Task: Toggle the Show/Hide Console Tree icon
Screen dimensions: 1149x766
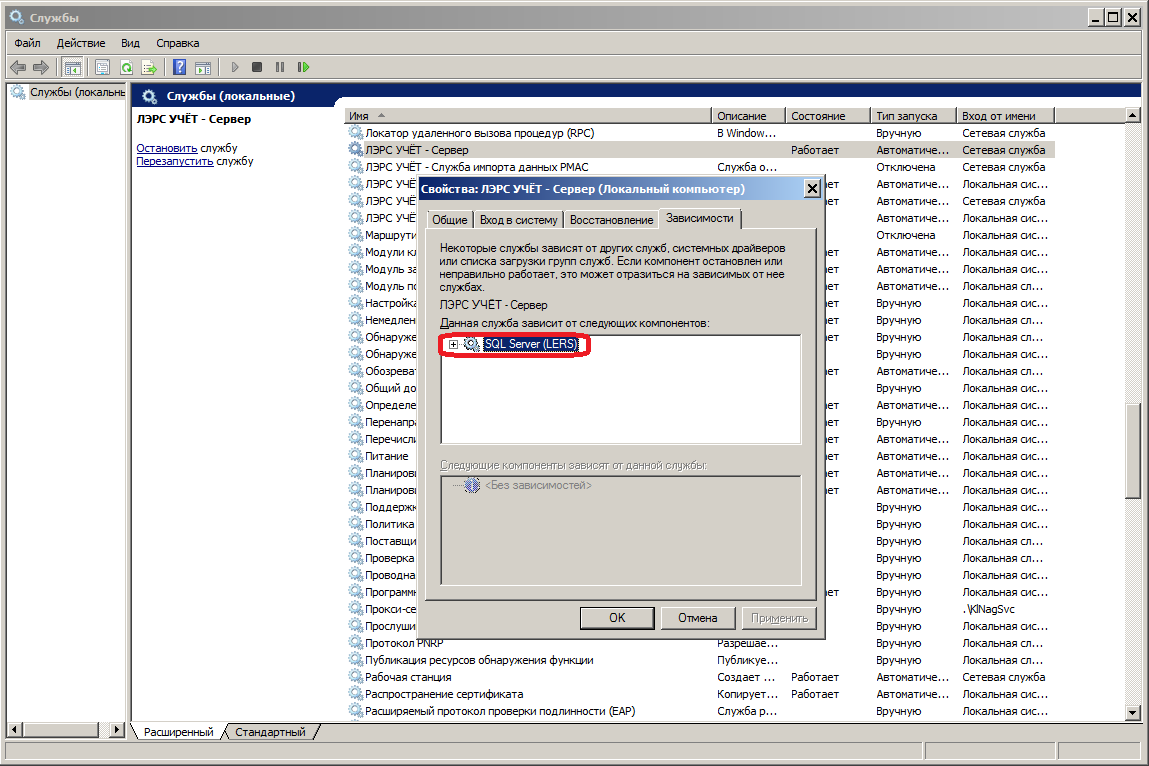Action: coord(72,67)
